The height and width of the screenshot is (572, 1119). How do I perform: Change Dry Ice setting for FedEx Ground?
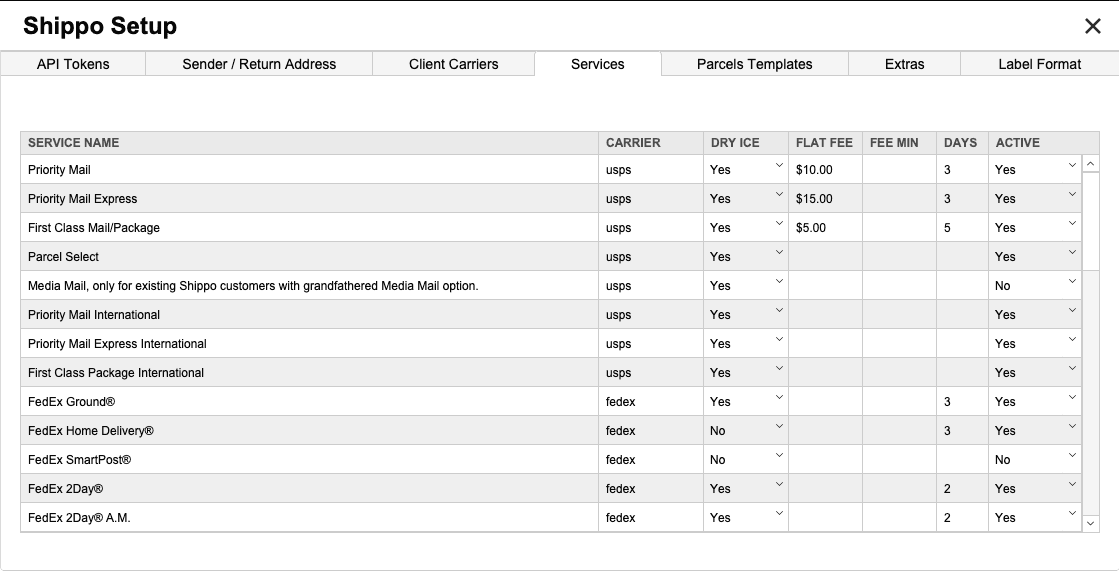746,402
